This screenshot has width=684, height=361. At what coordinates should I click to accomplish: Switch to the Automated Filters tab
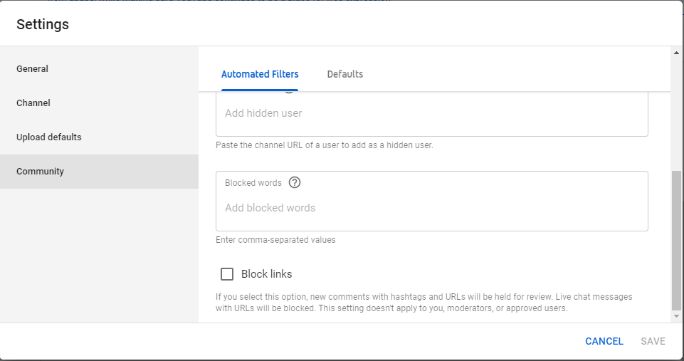pyautogui.click(x=260, y=74)
